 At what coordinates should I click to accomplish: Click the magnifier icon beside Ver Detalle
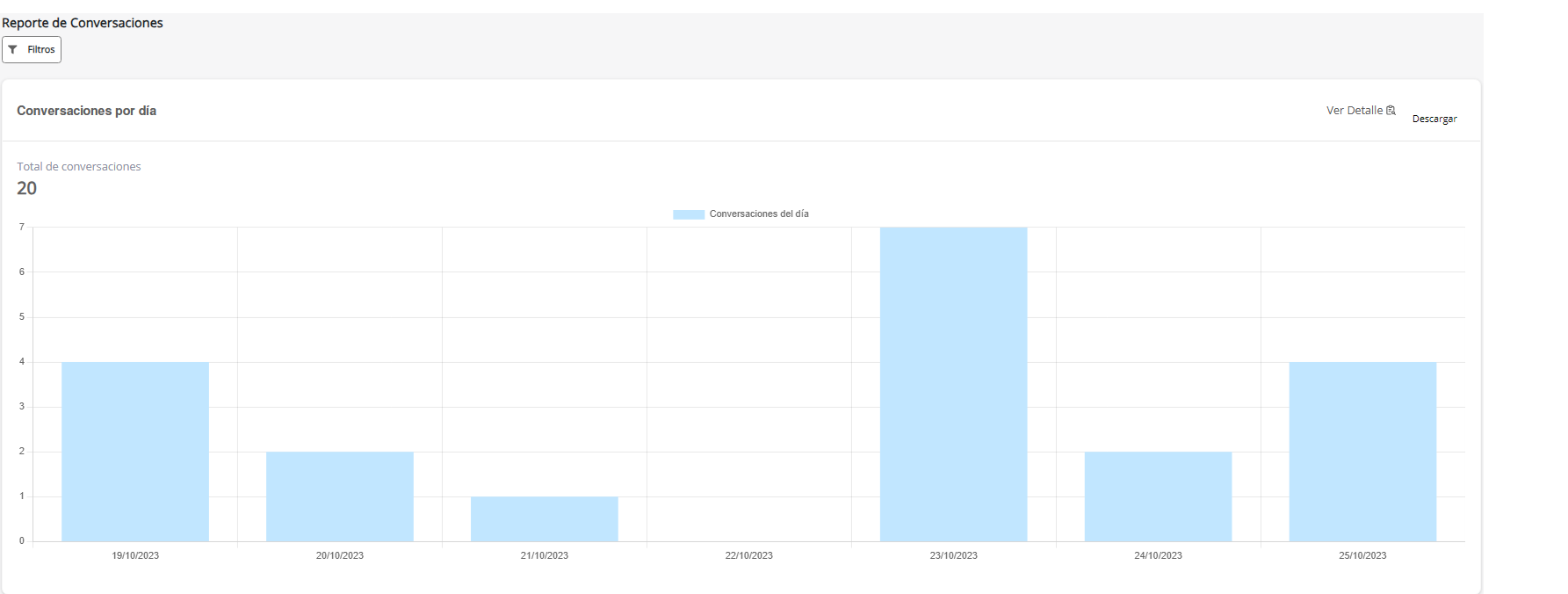tap(1391, 111)
